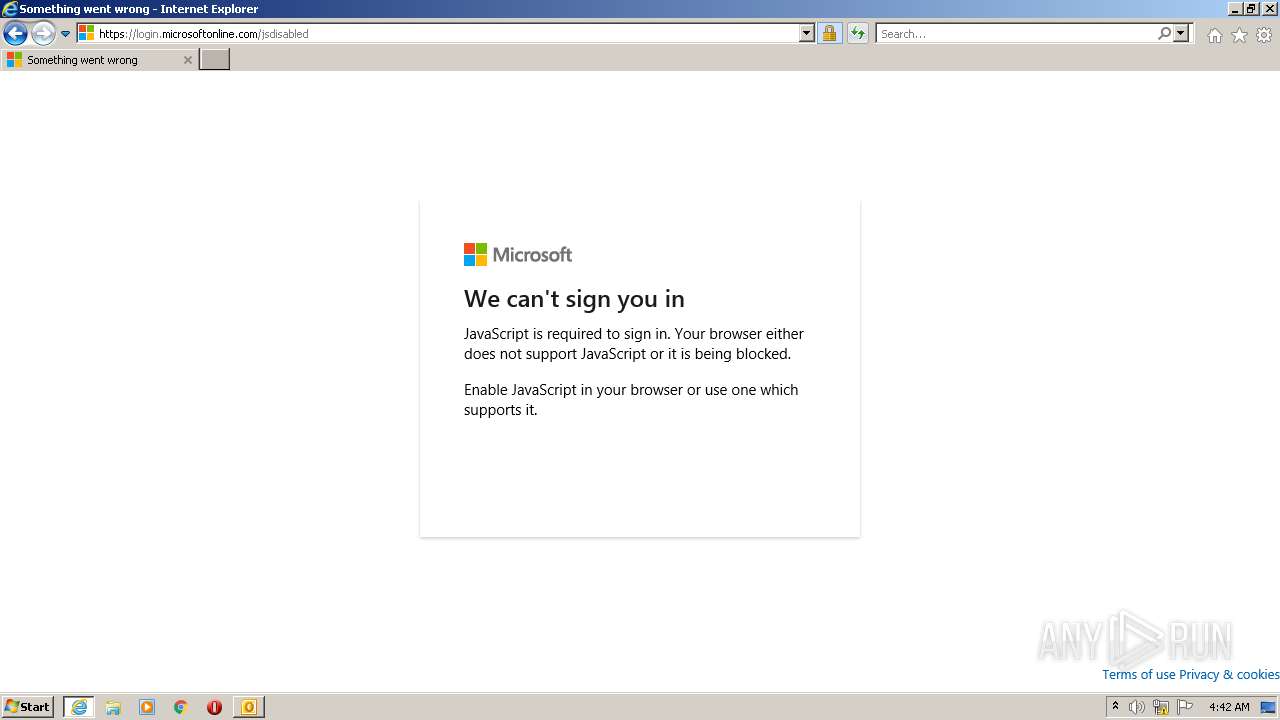
Task: Click the Show desktop button
Action: [x=1269, y=707]
